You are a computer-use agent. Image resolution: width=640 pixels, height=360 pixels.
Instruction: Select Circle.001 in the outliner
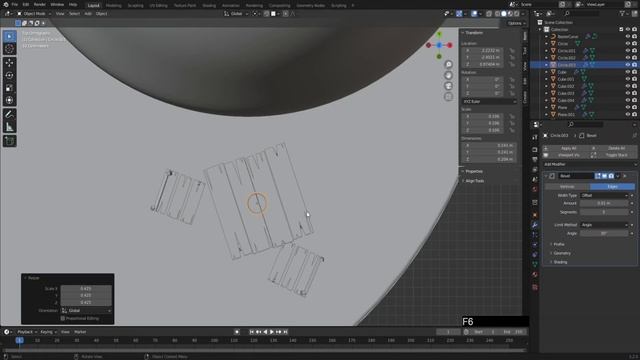[566, 51]
